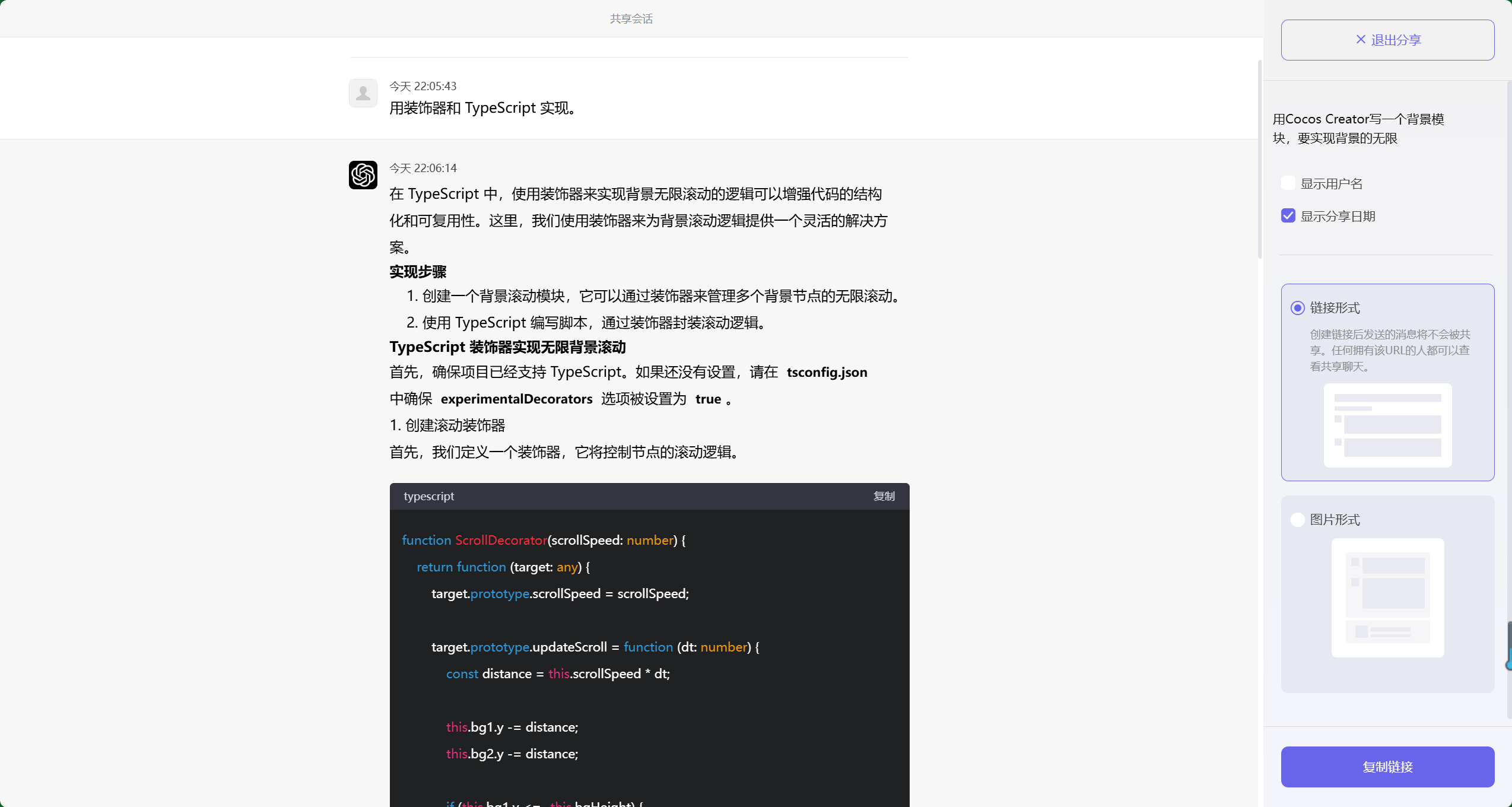Screen dimensions: 1512x807
Task: Click the image preview placeholder graphic
Action: point(1387,597)
